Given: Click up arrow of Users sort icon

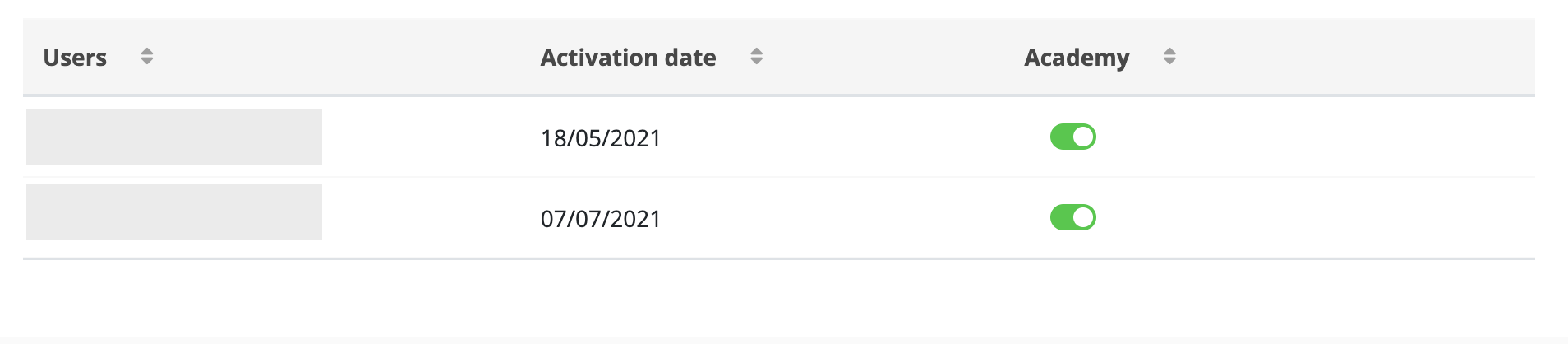Looking at the screenshot, I should click(147, 51).
